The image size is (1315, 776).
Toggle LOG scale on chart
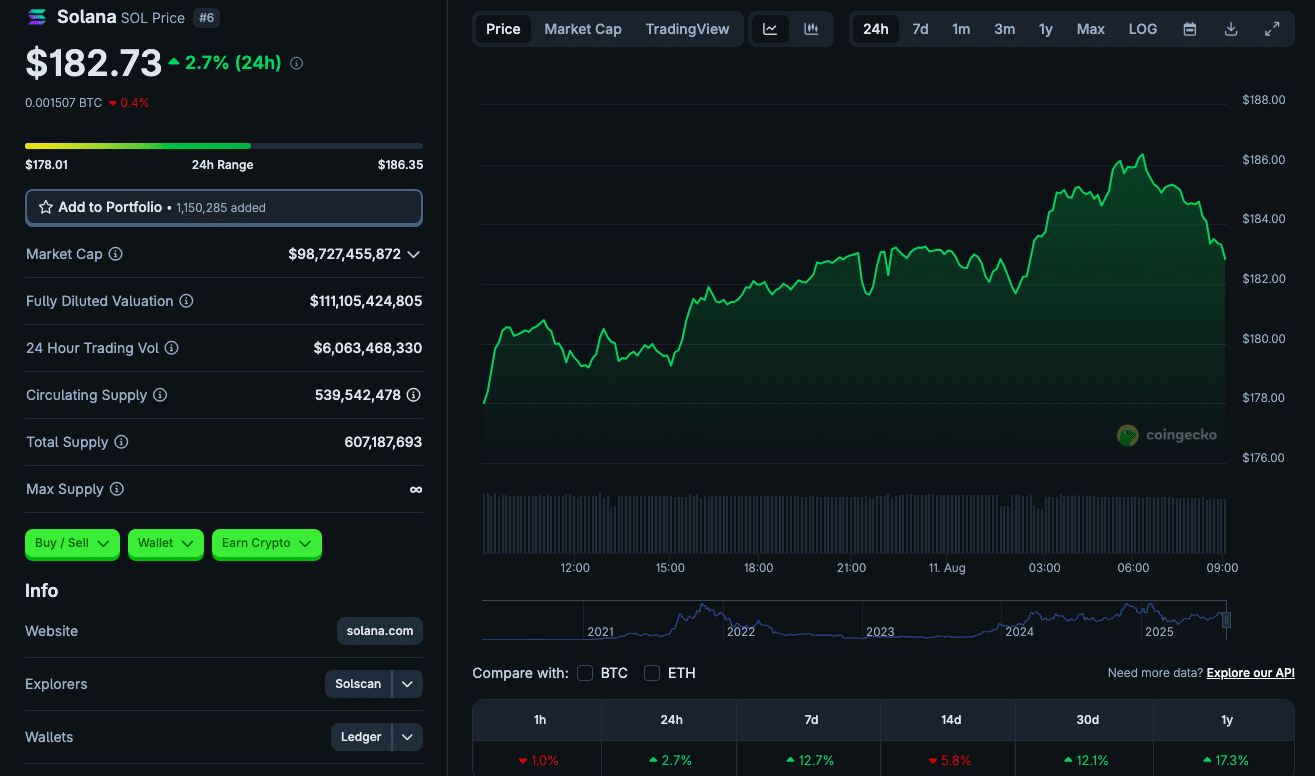click(1143, 29)
